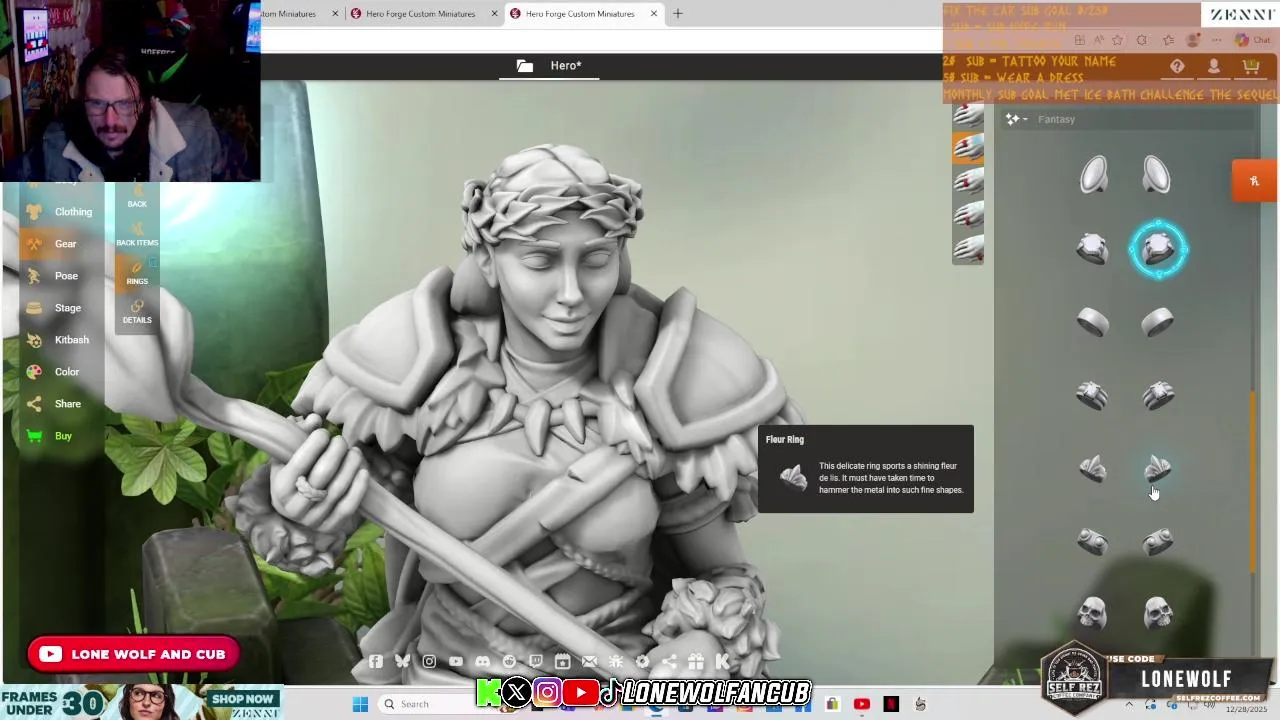Select the left ornate cluster ring
This screenshot has height=720, width=1280.
1092,396
